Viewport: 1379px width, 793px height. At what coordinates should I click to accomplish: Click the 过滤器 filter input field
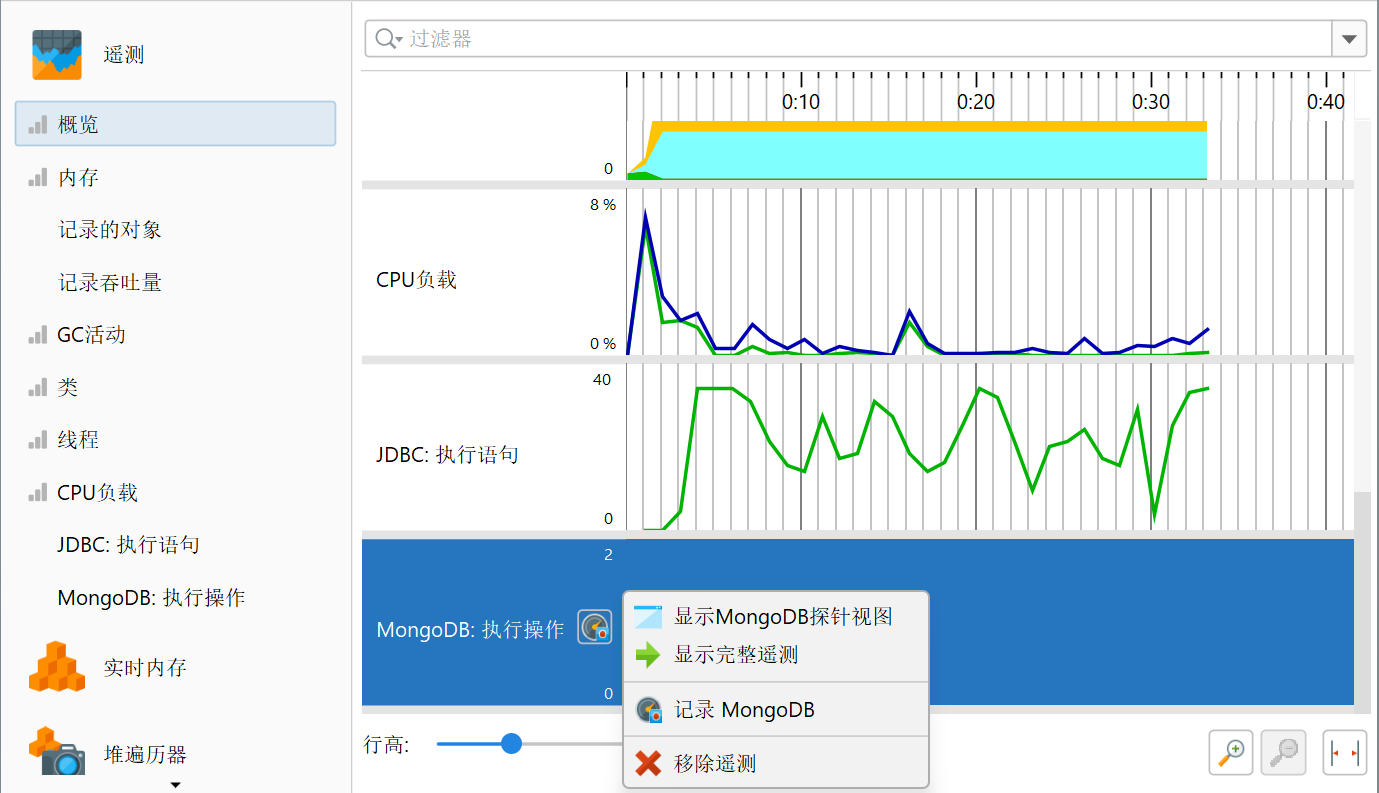(848, 39)
